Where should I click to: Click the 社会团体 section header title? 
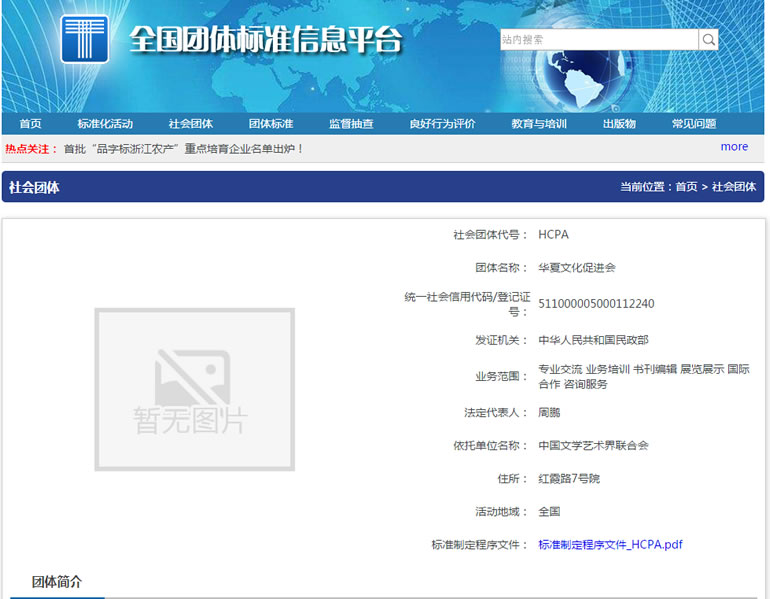(x=34, y=187)
